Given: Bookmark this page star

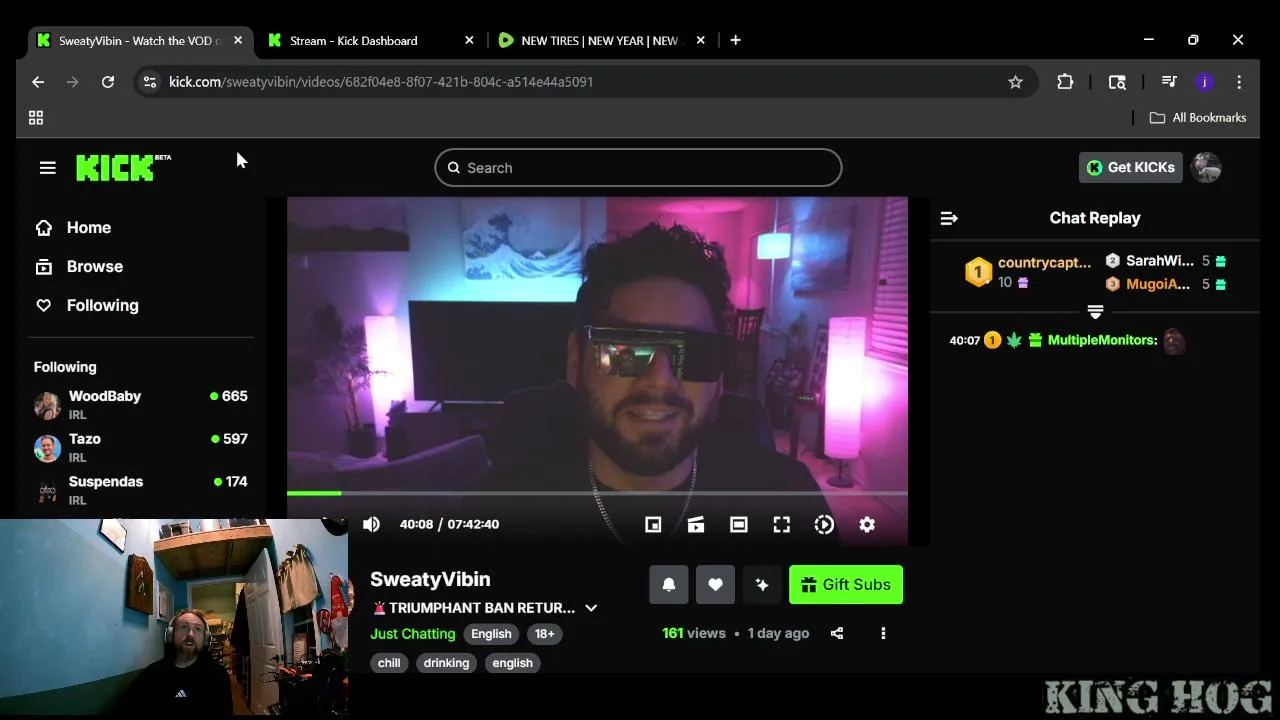Looking at the screenshot, I should 1015,82.
